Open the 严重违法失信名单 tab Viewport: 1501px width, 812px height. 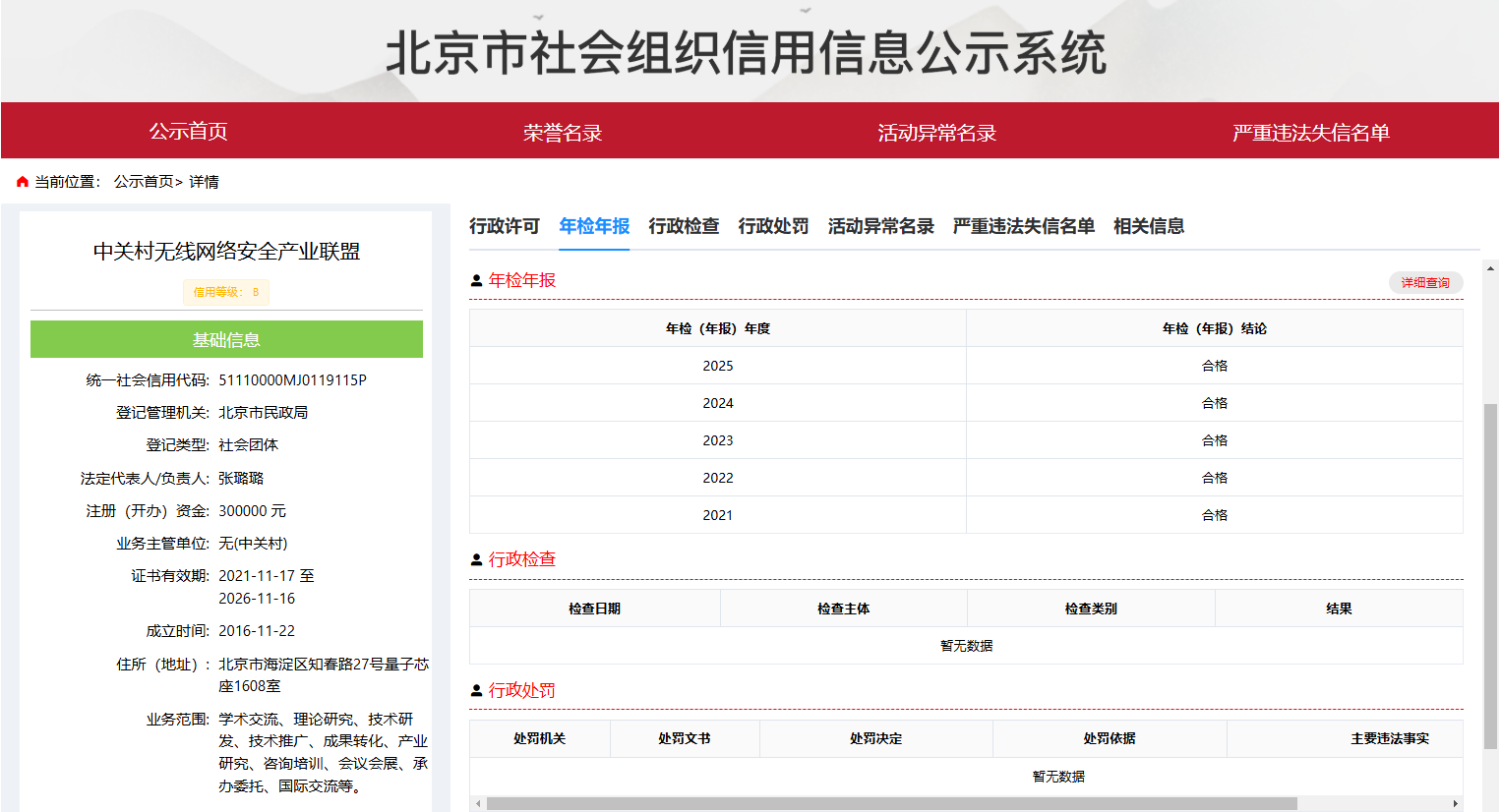point(1024,226)
